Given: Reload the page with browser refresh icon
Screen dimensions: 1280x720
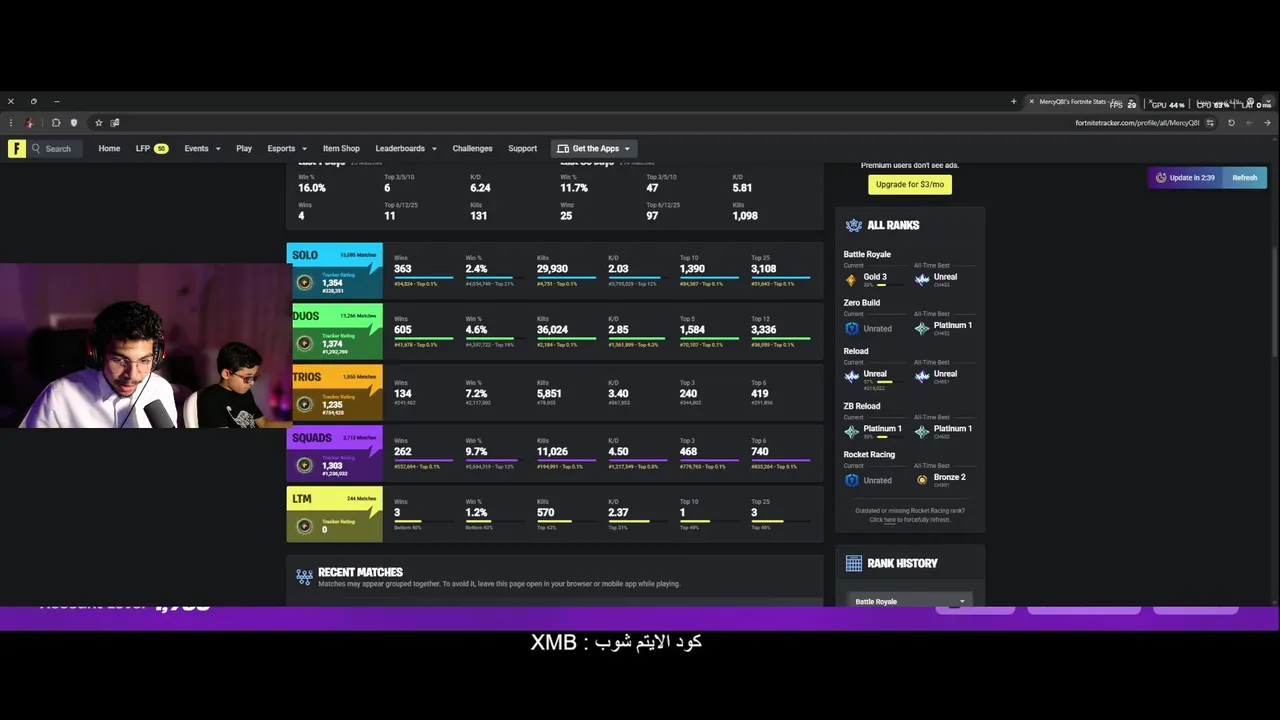Looking at the screenshot, I should [1231, 123].
